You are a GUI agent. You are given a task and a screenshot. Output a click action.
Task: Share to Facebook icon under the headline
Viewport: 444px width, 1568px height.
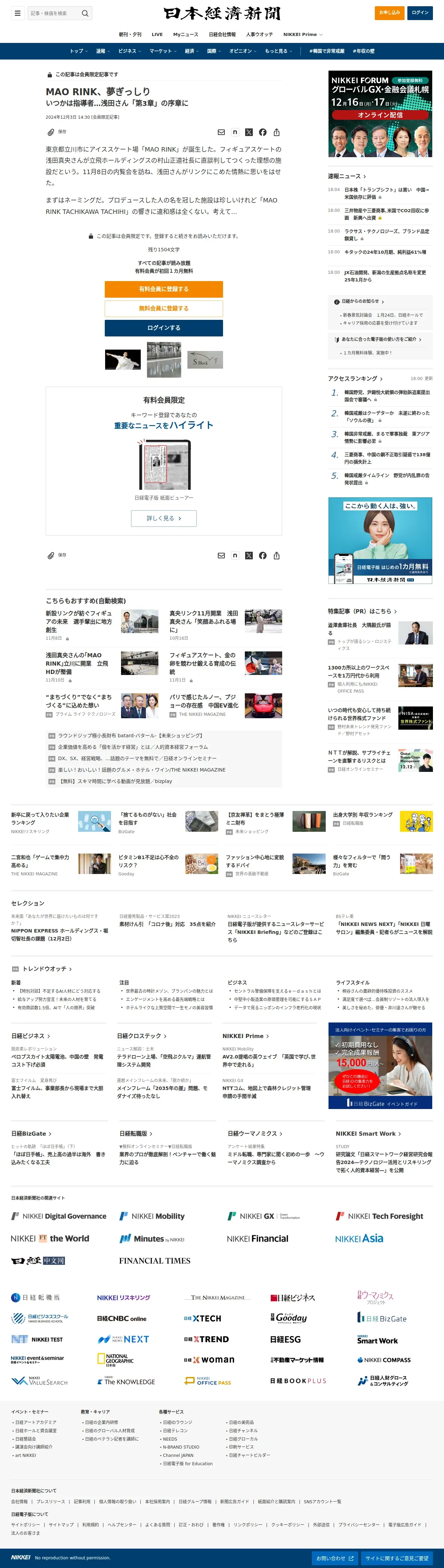click(263, 132)
